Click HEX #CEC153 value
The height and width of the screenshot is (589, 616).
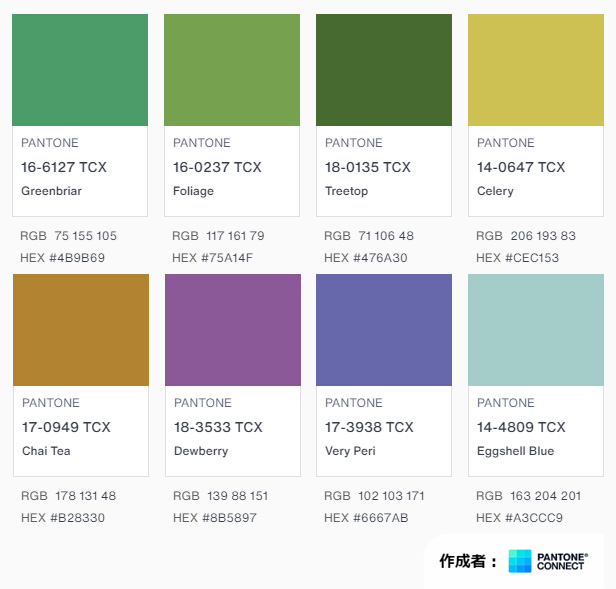tap(517, 258)
